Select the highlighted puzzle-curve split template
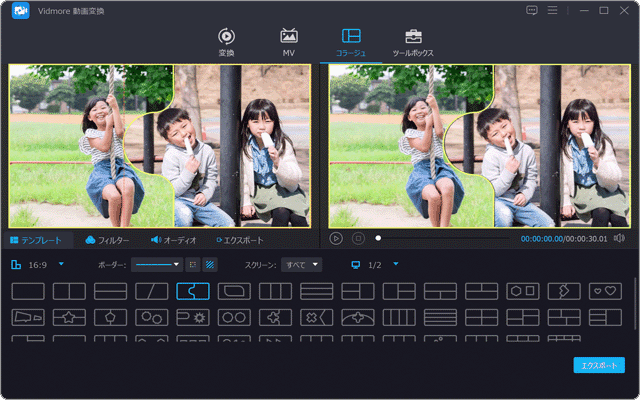This screenshot has height=400, width=640. click(193, 291)
